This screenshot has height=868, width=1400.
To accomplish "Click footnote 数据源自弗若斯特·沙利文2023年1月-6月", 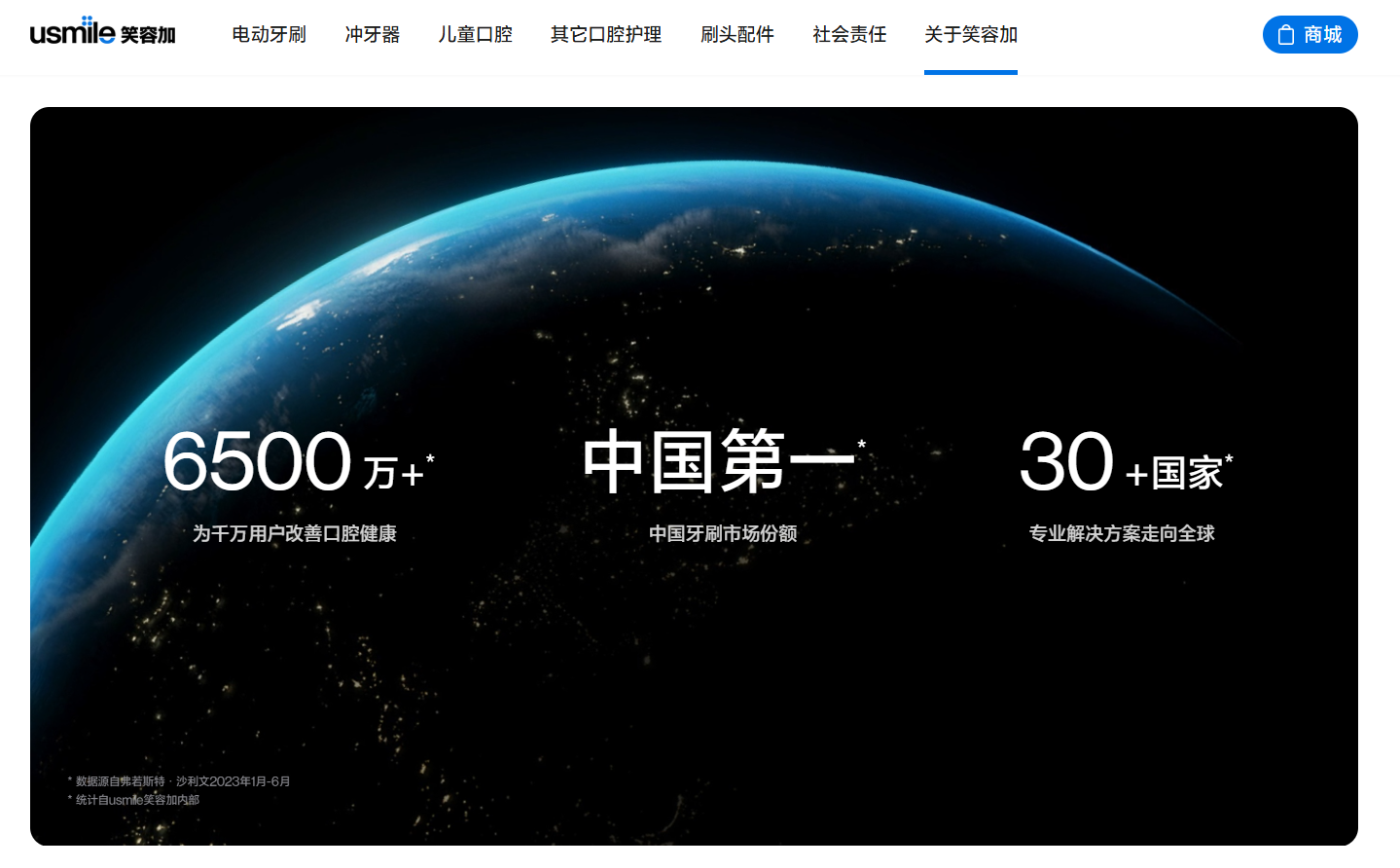I will tap(179, 781).
